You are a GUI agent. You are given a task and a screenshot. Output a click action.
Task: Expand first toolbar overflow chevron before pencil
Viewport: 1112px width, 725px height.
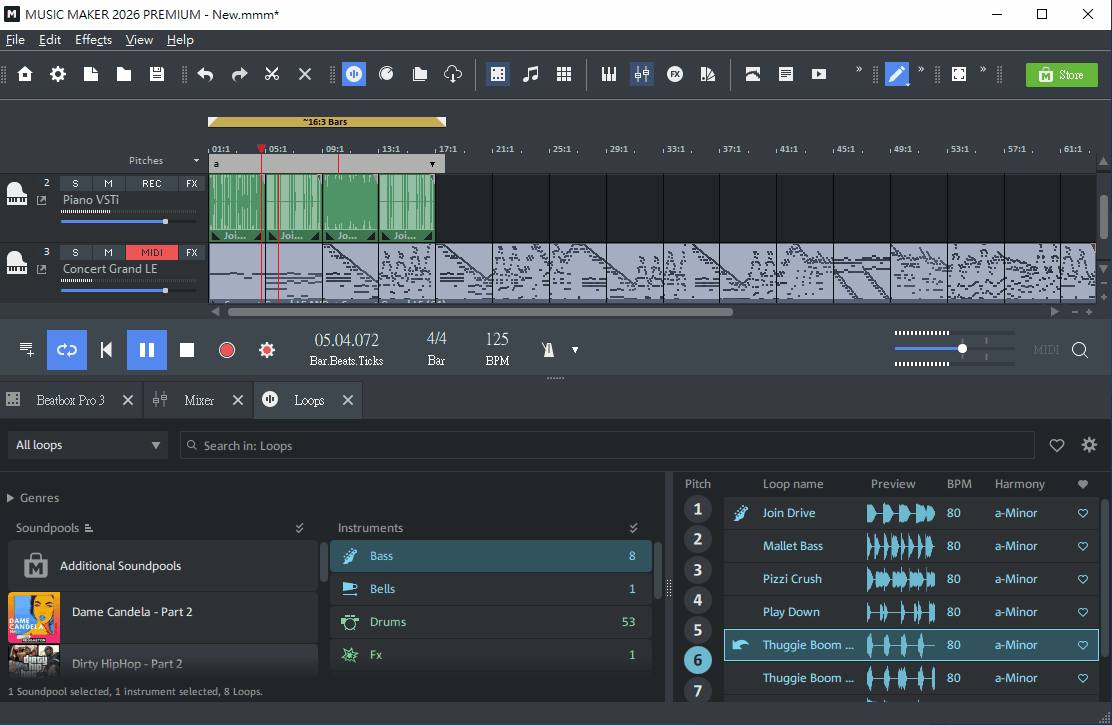point(859,69)
